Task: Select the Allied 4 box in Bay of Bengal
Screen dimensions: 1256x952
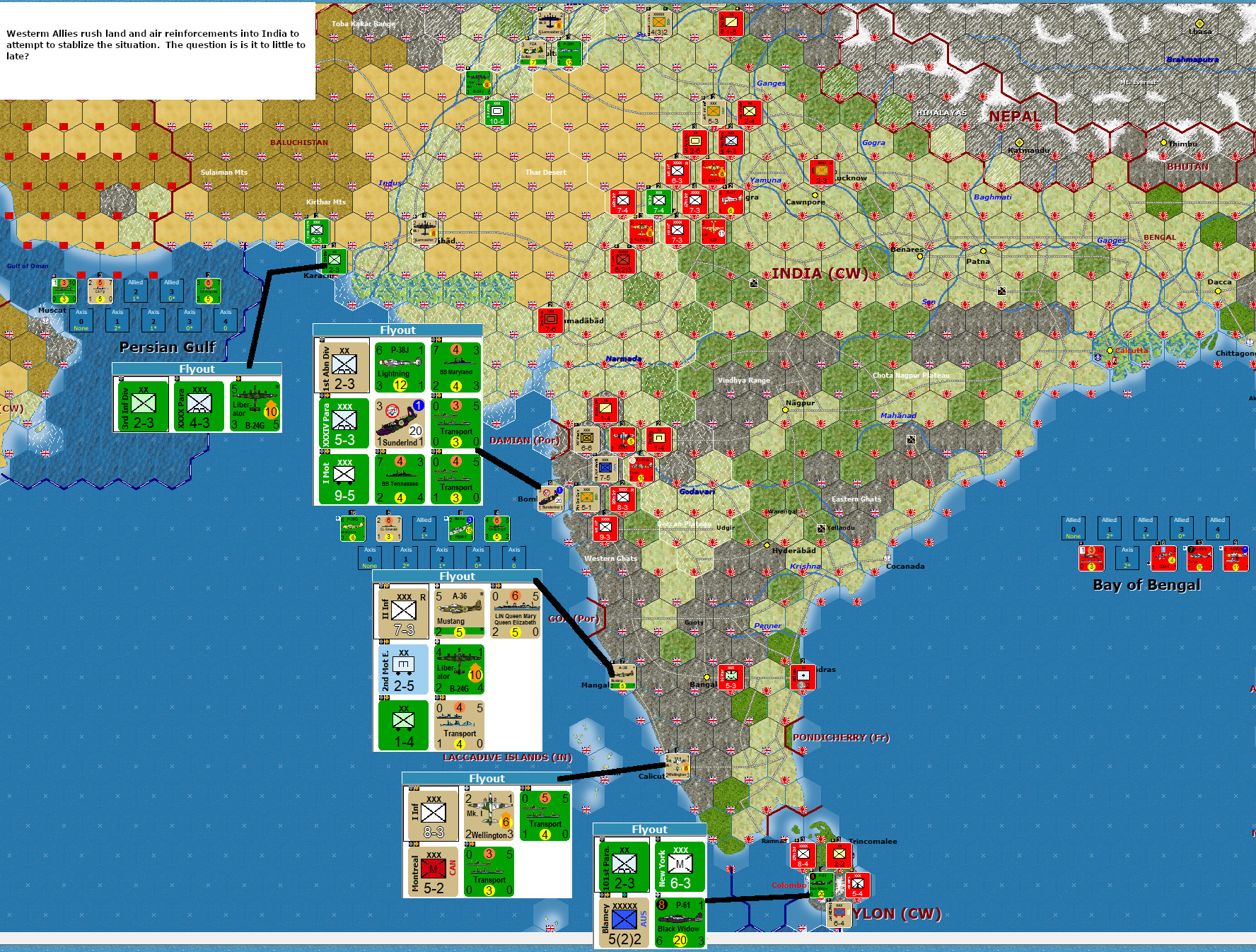Action: click(x=1217, y=528)
